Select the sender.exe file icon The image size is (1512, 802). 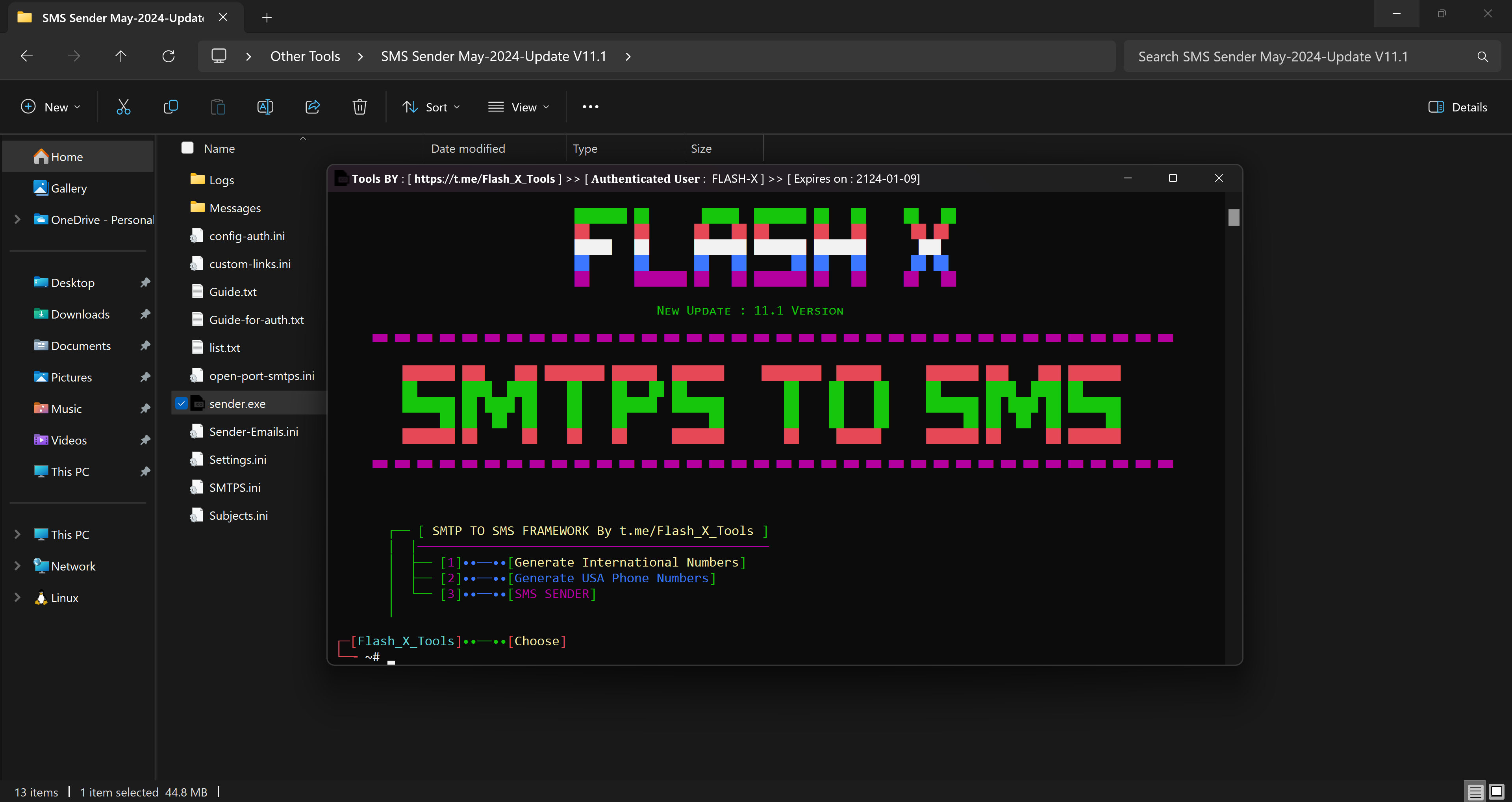198,403
